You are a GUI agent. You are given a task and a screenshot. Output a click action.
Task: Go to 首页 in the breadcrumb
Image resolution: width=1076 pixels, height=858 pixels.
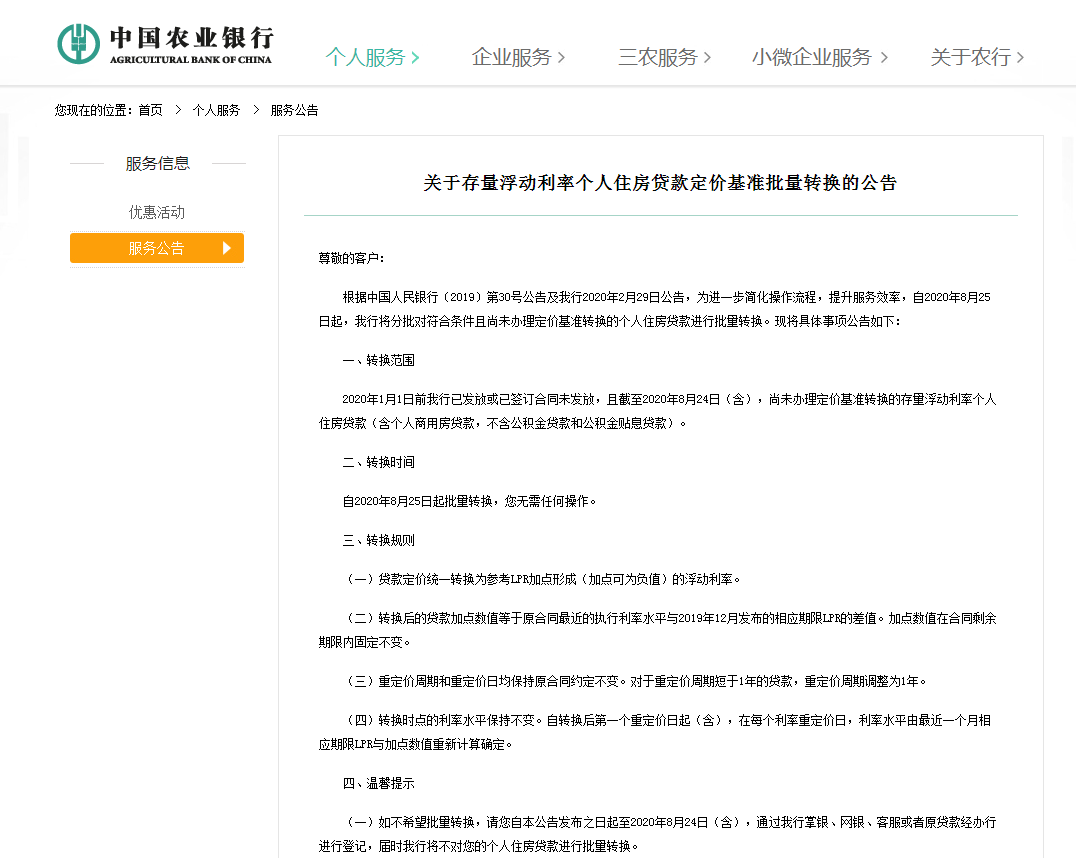[x=150, y=110]
